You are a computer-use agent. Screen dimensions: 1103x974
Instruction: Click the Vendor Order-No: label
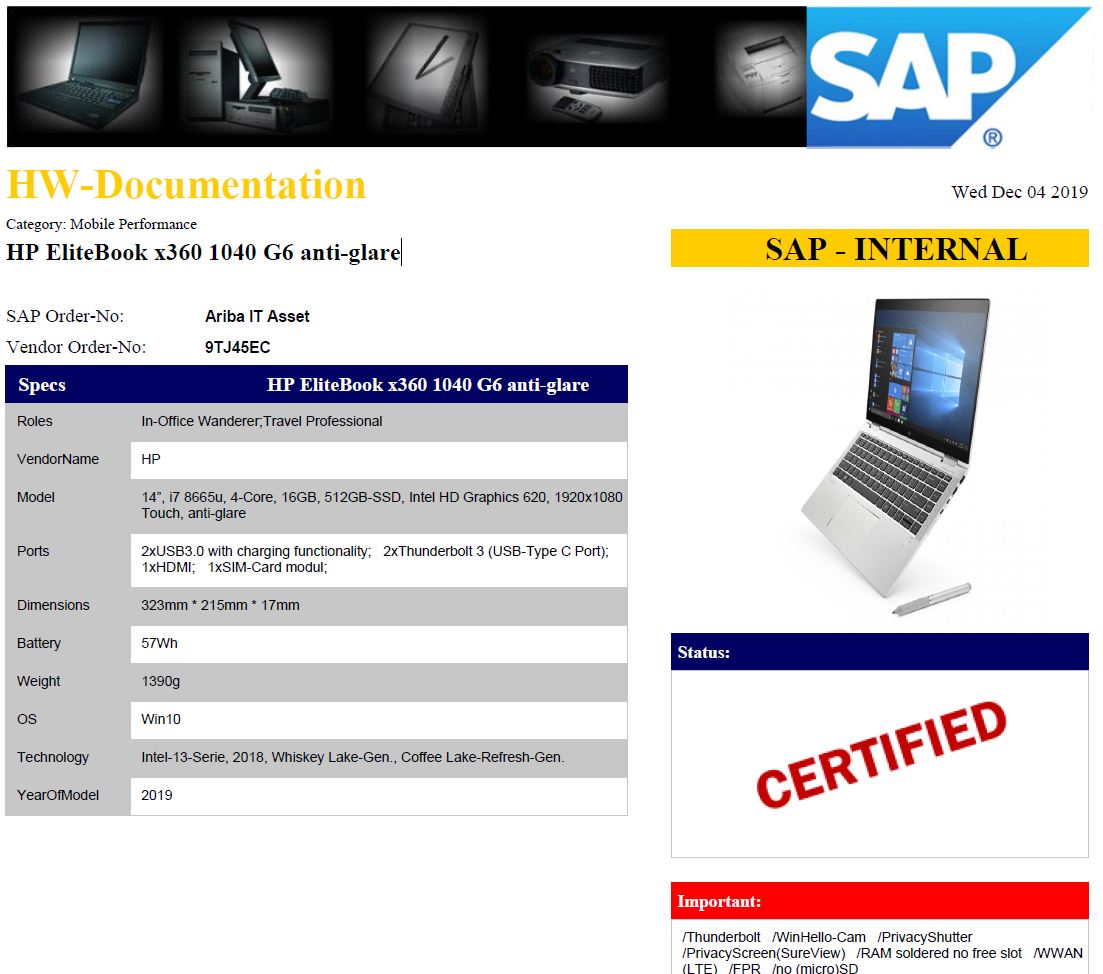tap(76, 347)
